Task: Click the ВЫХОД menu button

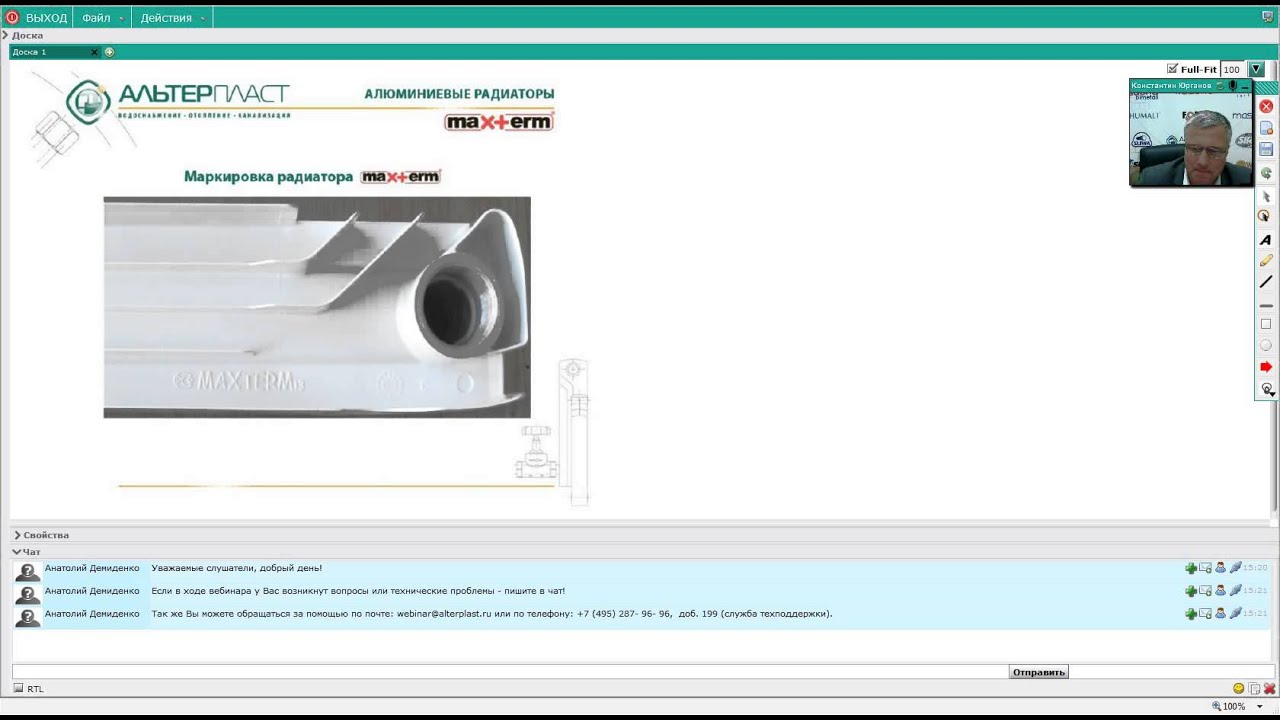Action: click(x=37, y=17)
